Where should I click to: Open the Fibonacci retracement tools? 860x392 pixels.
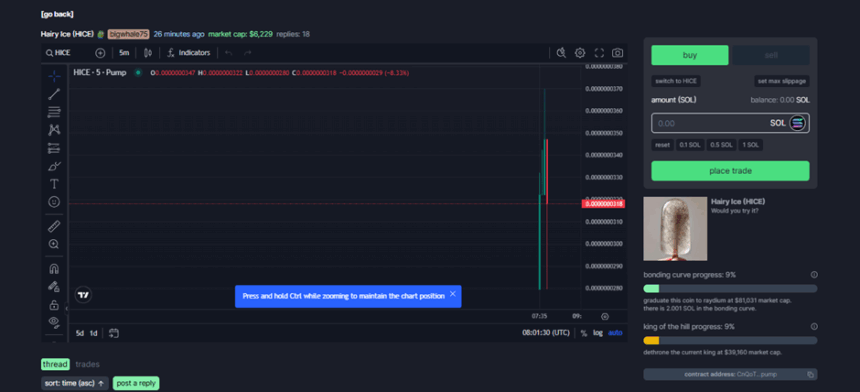tap(54, 112)
